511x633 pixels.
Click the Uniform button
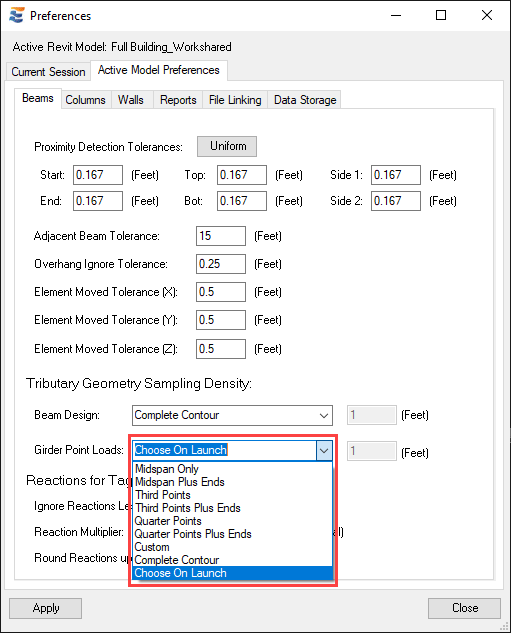tap(227, 146)
